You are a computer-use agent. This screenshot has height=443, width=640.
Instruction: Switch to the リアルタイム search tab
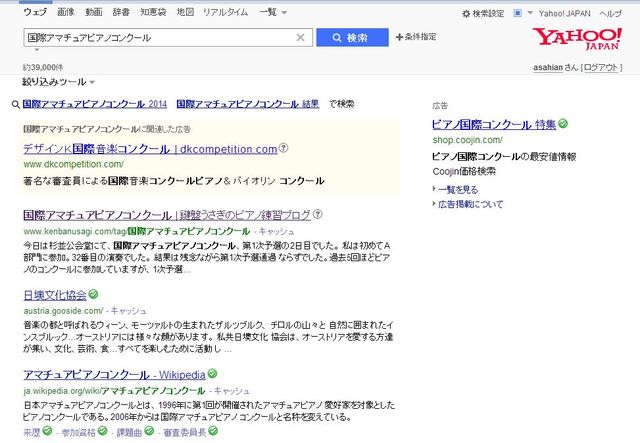(225, 12)
